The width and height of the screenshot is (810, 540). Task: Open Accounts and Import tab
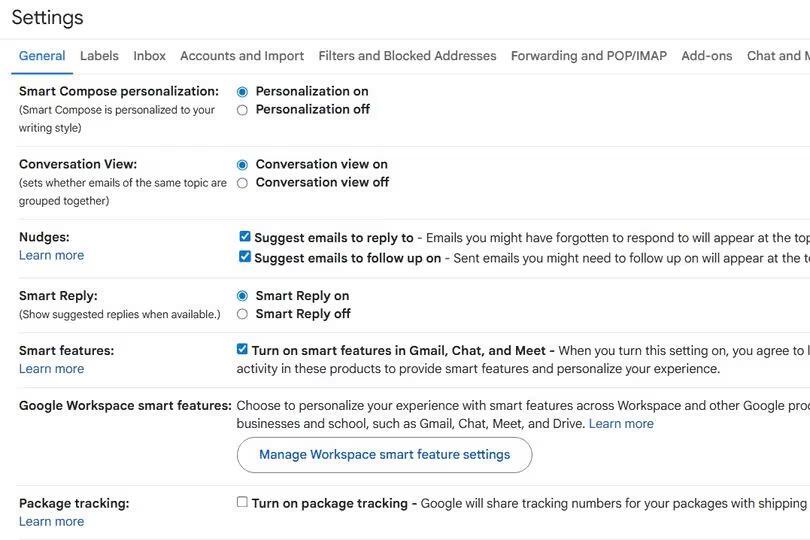coord(242,56)
